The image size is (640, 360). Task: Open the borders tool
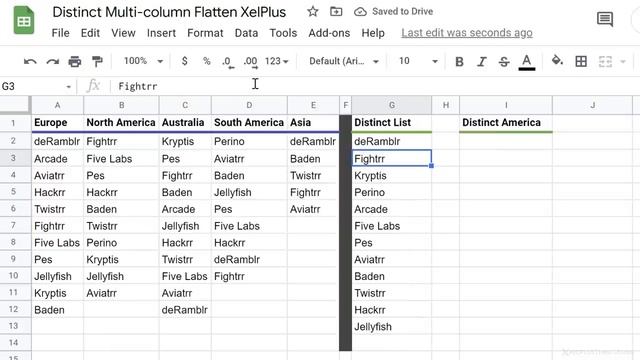click(581, 62)
